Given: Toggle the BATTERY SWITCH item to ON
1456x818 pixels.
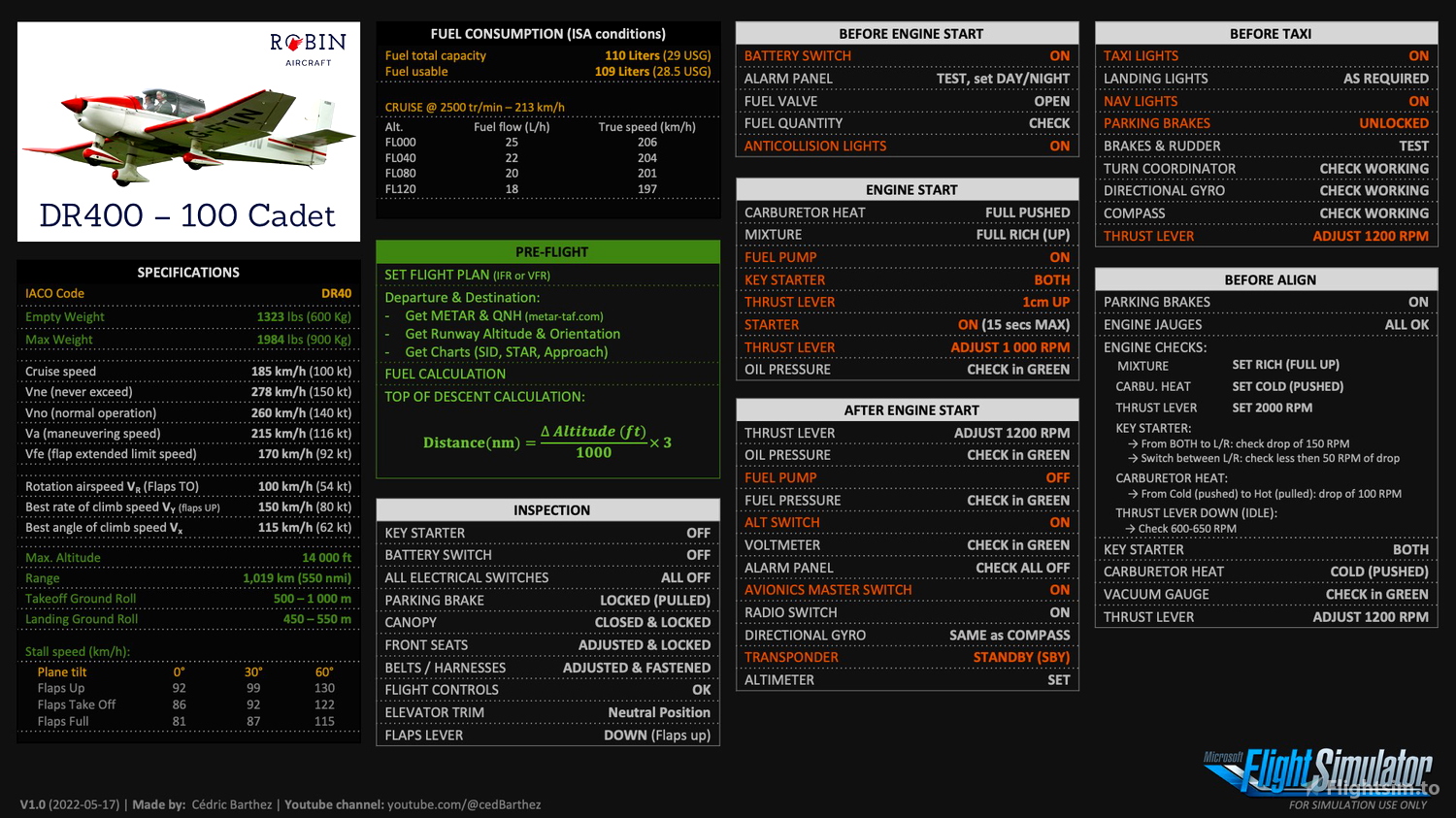Looking at the screenshot, I should click(x=796, y=55).
